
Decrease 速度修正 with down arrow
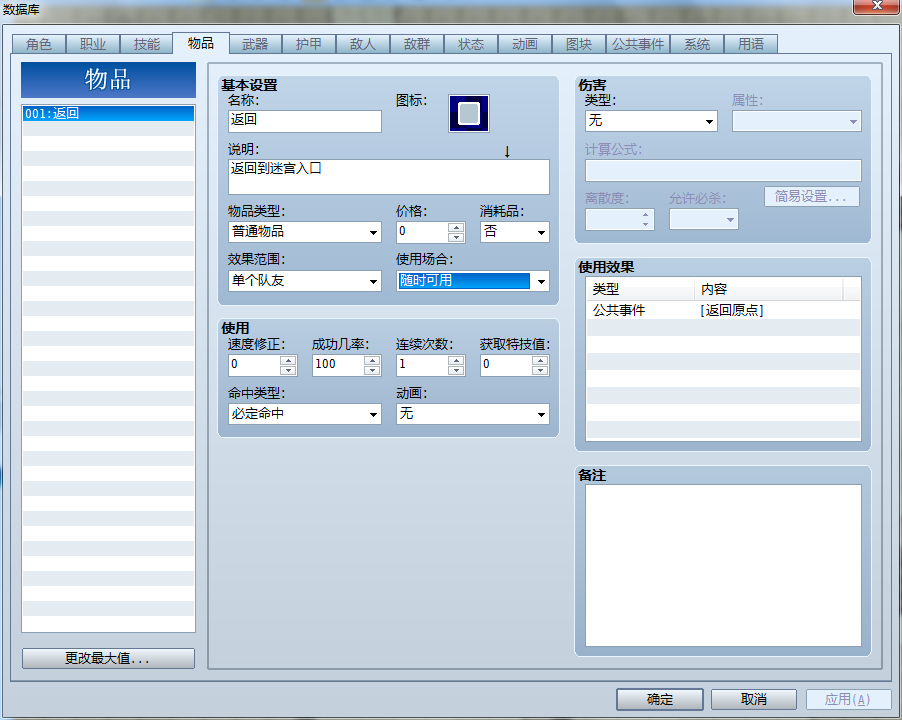pos(288,370)
